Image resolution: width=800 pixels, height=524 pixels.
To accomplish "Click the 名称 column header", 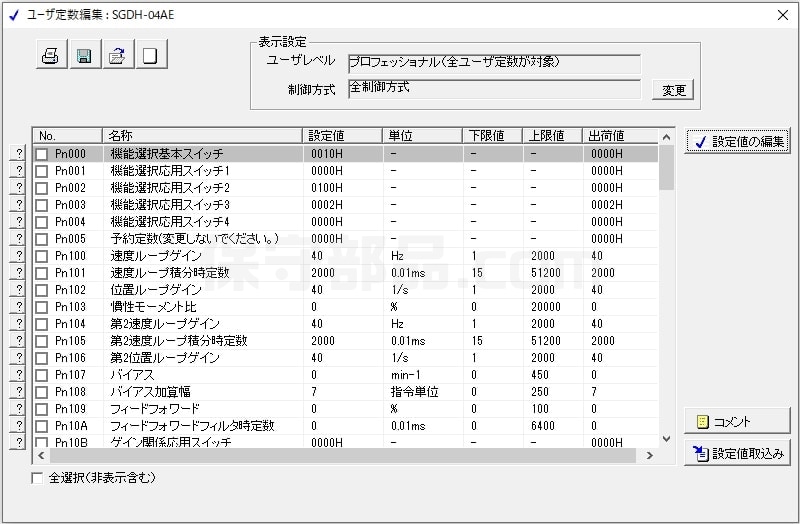I will [202, 136].
